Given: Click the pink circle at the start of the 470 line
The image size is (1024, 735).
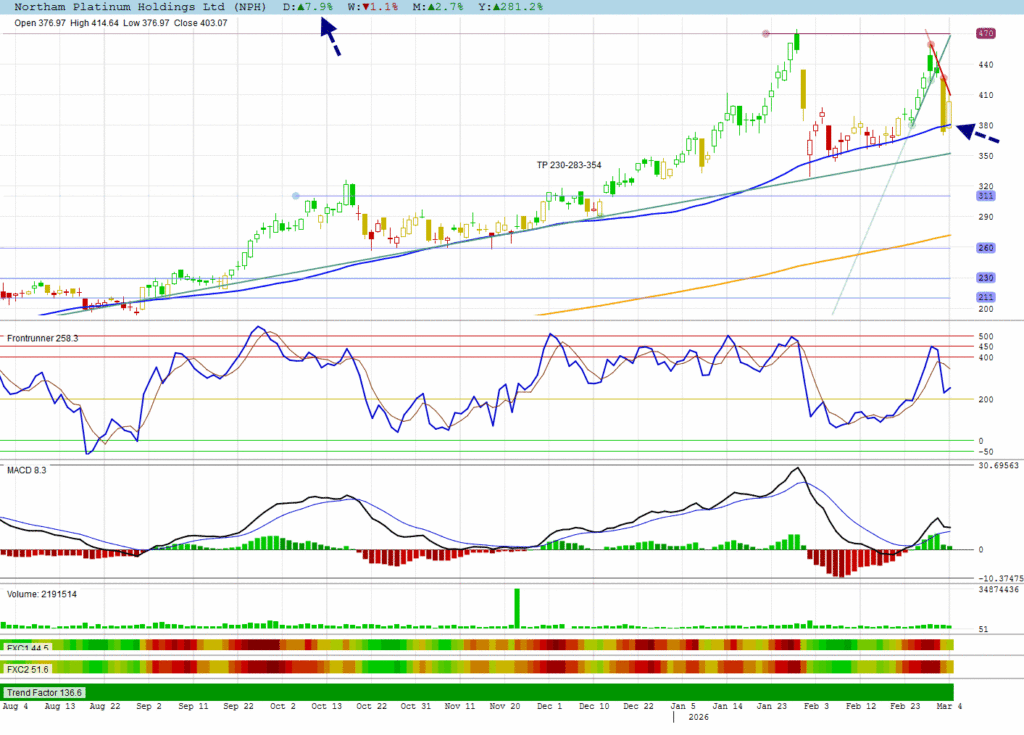Looking at the screenshot, I should (x=766, y=34).
